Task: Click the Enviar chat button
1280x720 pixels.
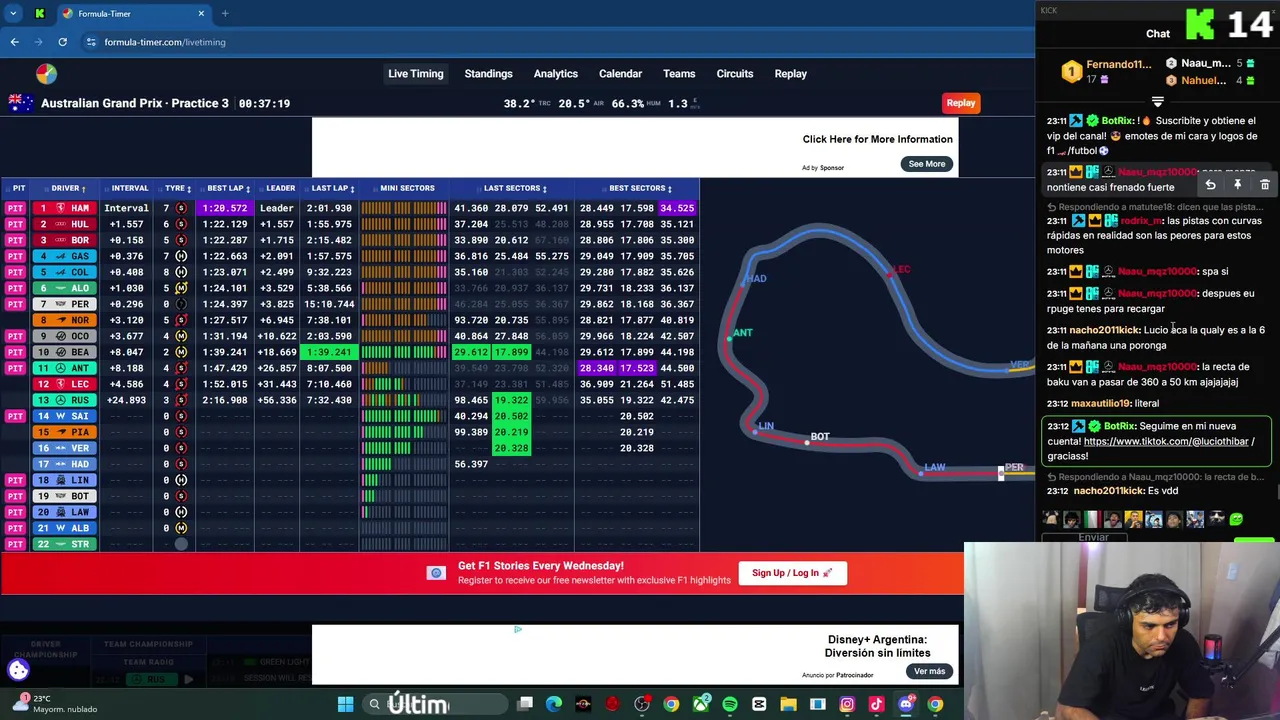Action: 1093,538
